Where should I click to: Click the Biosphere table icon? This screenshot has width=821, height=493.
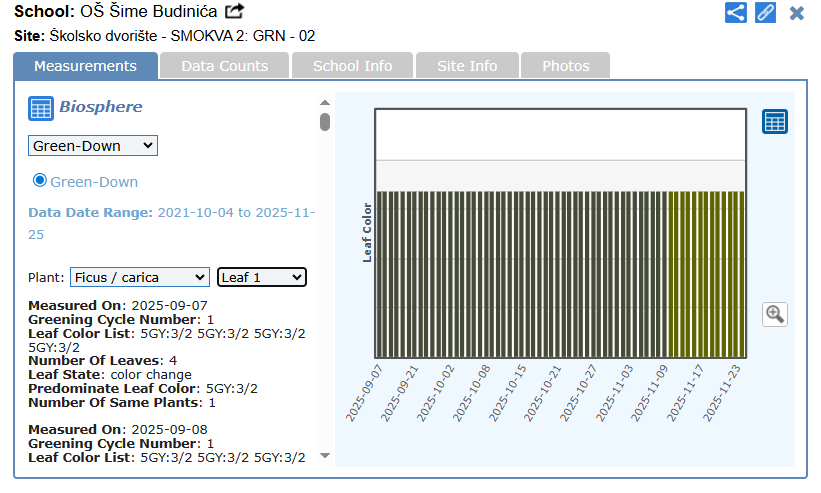click(40, 108)
